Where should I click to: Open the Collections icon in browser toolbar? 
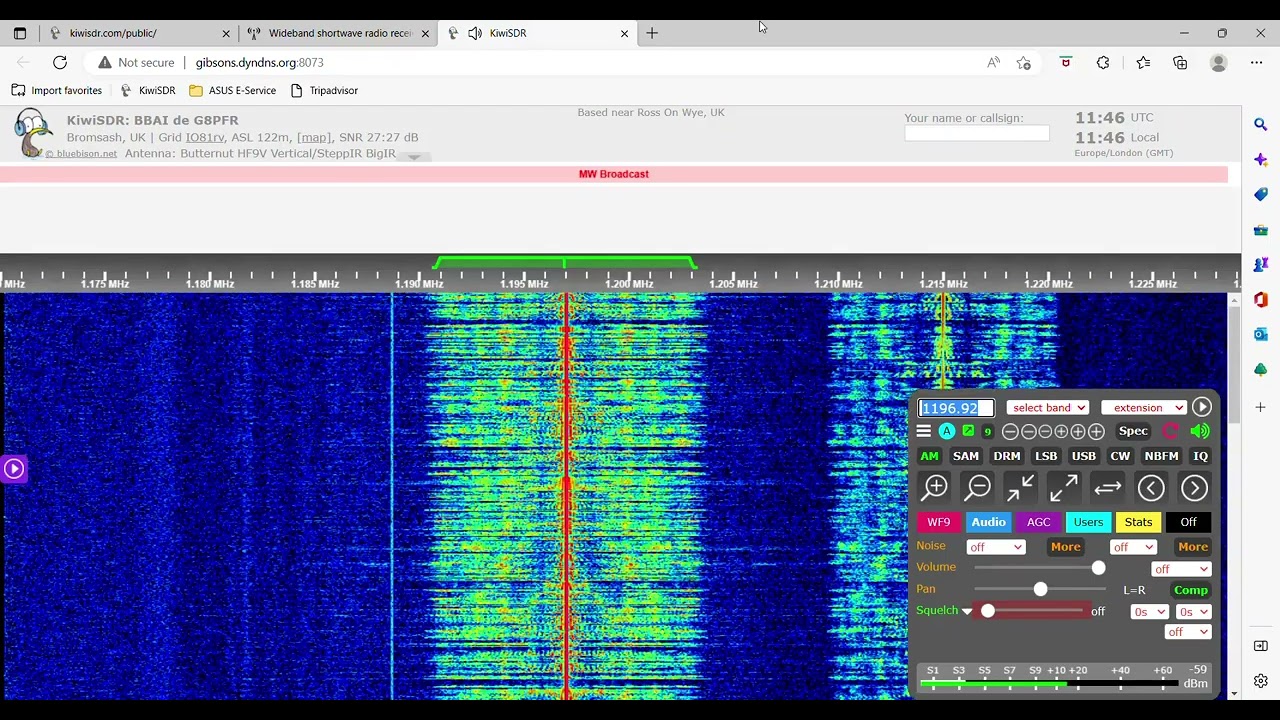[1180, 62]
